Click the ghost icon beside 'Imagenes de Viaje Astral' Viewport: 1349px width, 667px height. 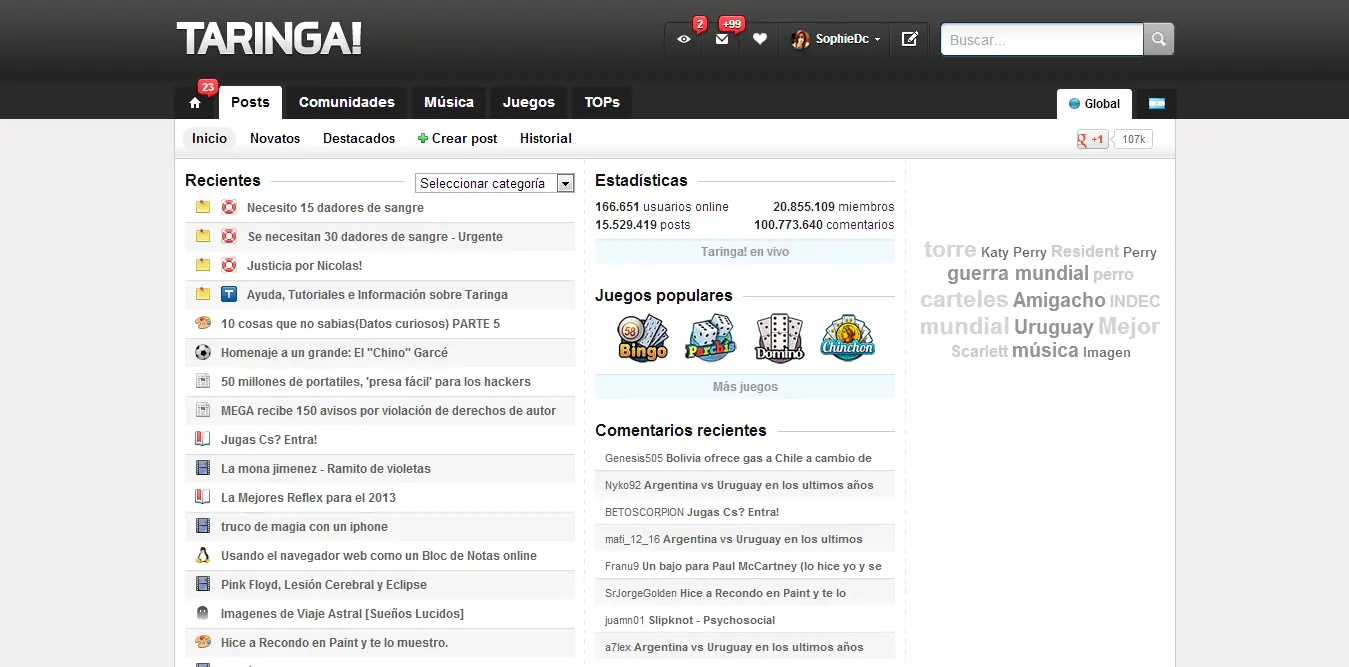tap(203, 614)
